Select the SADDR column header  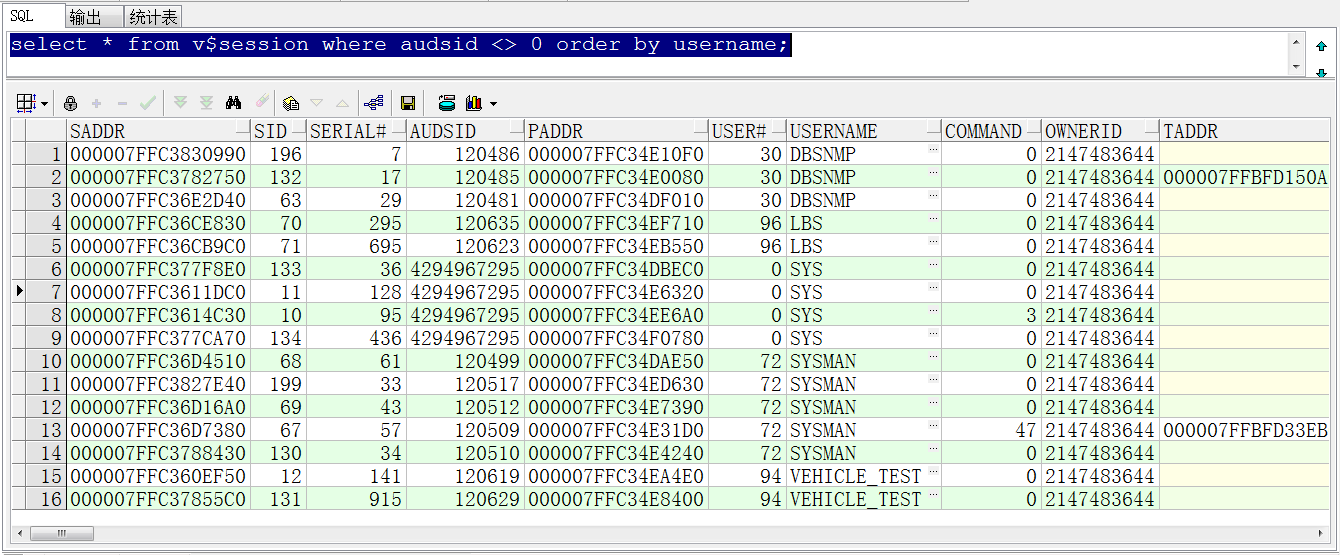(158, 131)
